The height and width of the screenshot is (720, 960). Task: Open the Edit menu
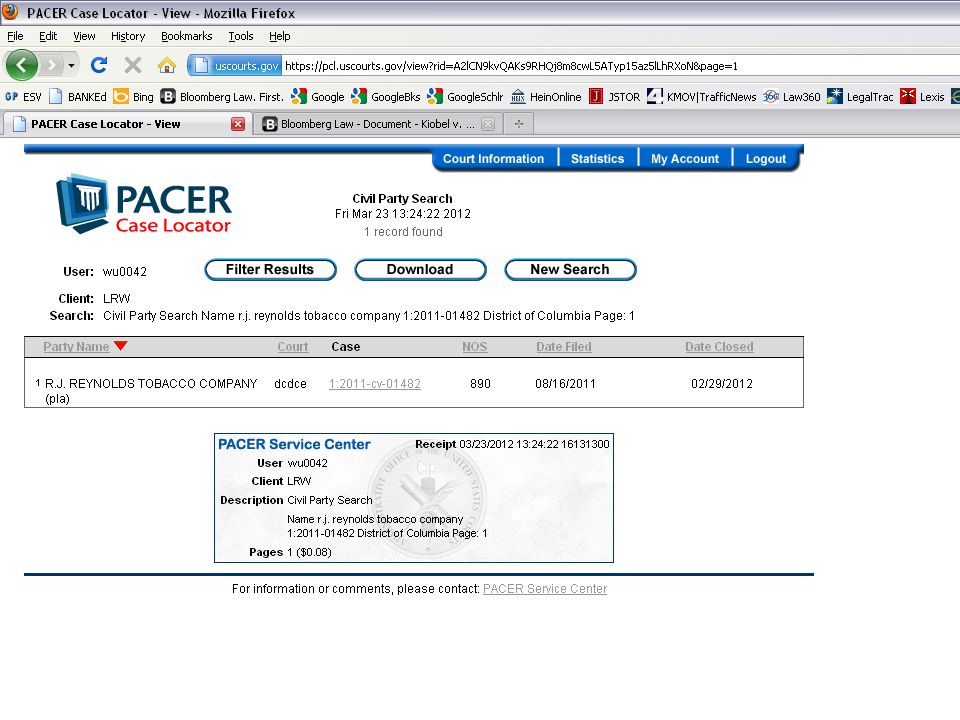click(48, 36)
